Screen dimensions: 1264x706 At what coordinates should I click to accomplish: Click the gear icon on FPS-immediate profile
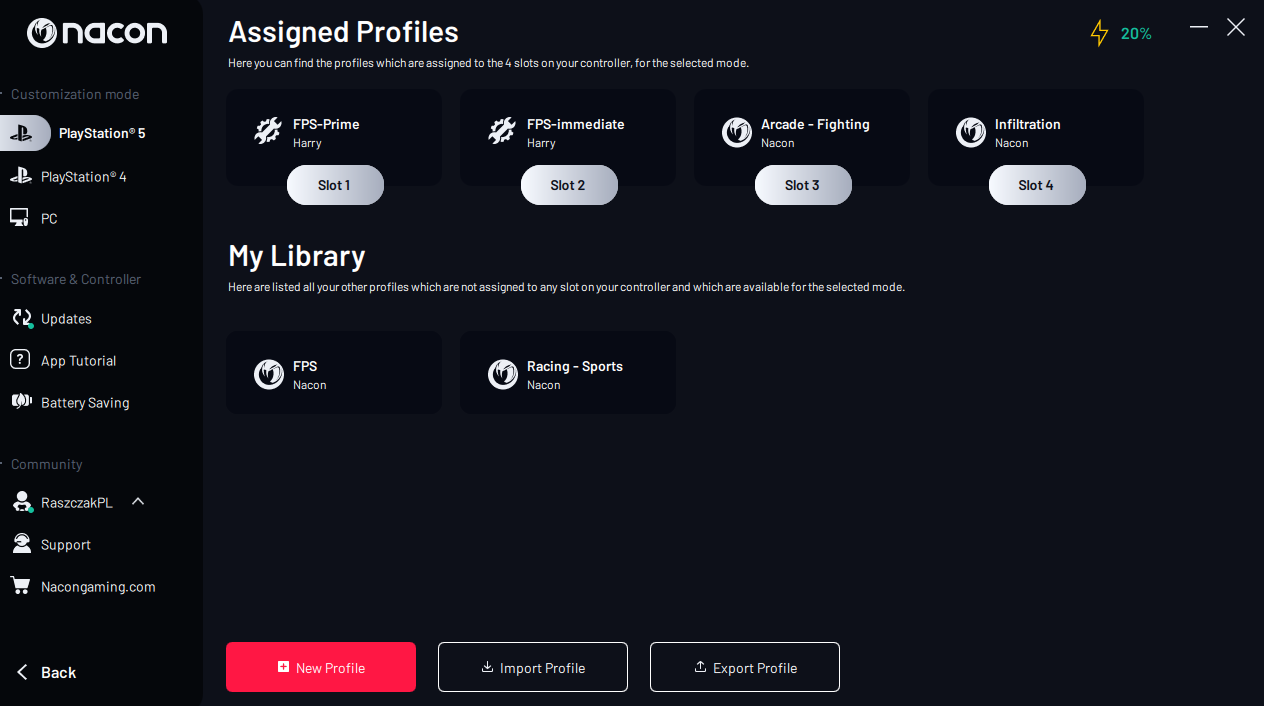tap(502, 132)
